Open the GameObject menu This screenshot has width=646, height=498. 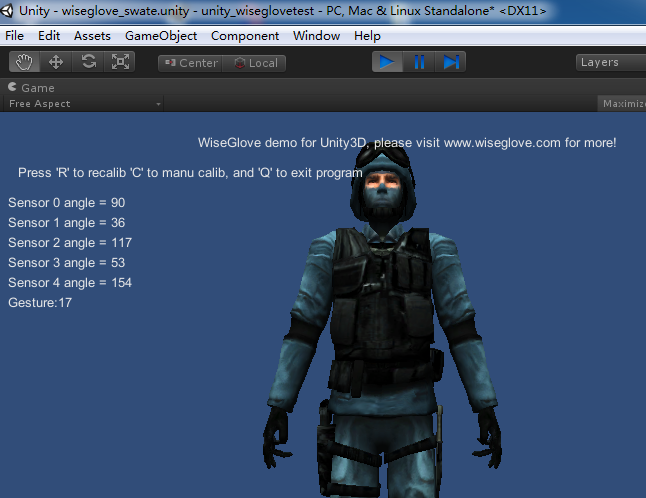(160, 36)
